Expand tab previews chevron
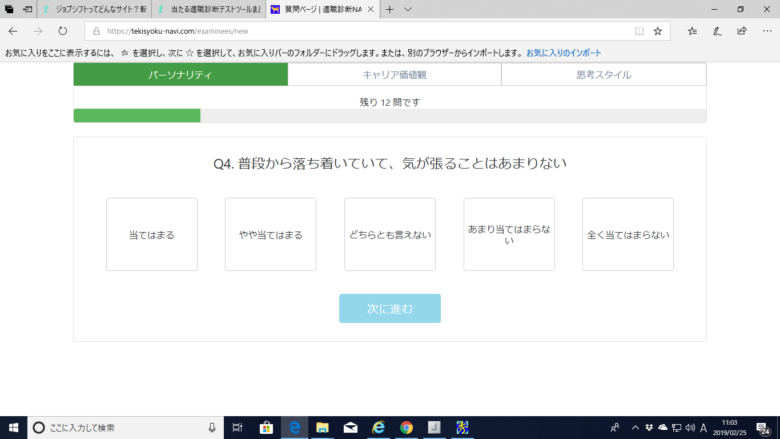Screen dimensions: 780x439 point(408,9)
